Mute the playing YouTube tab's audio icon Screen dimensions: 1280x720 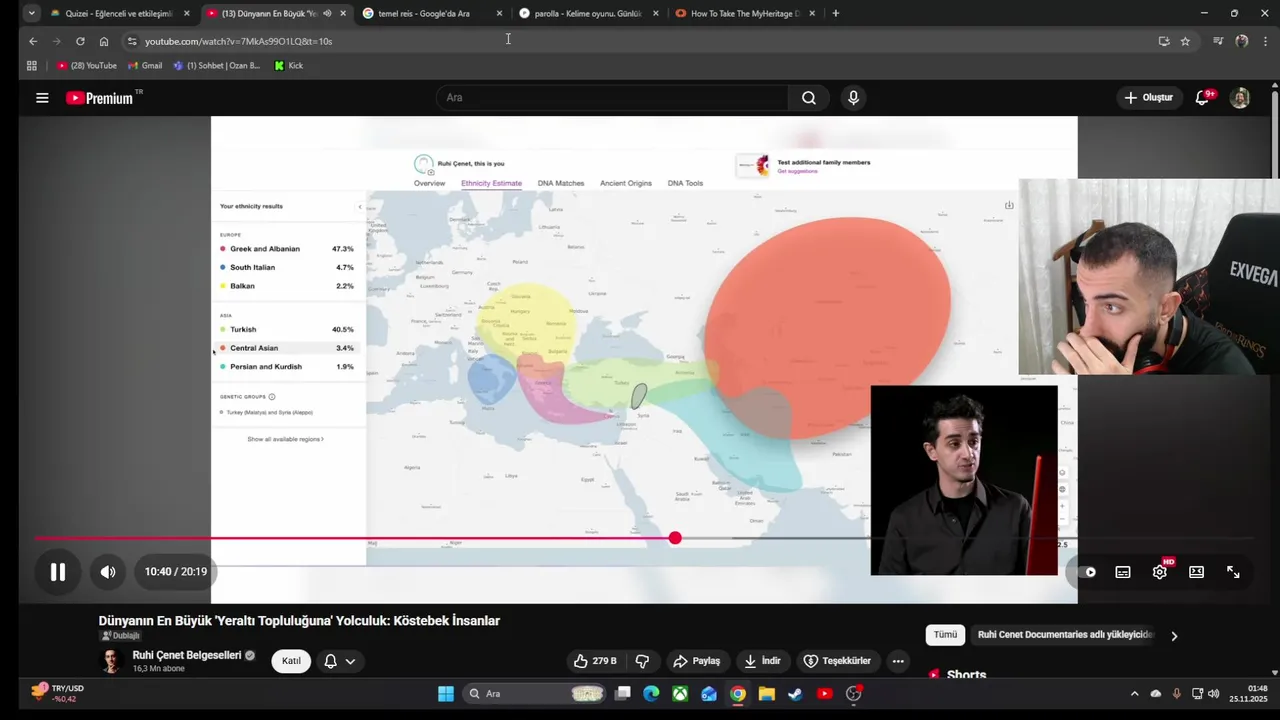pyautogui.click(x=327, y=13)
